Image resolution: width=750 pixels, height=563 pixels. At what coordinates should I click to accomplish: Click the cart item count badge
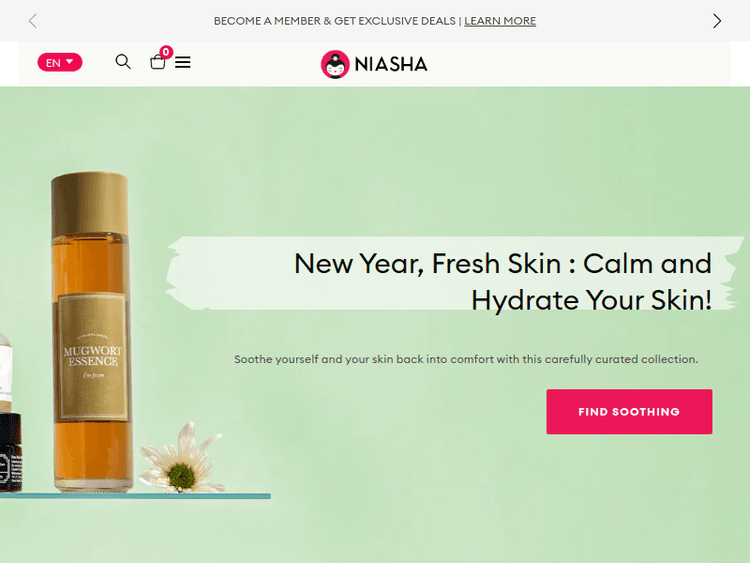tap(166, 52)
